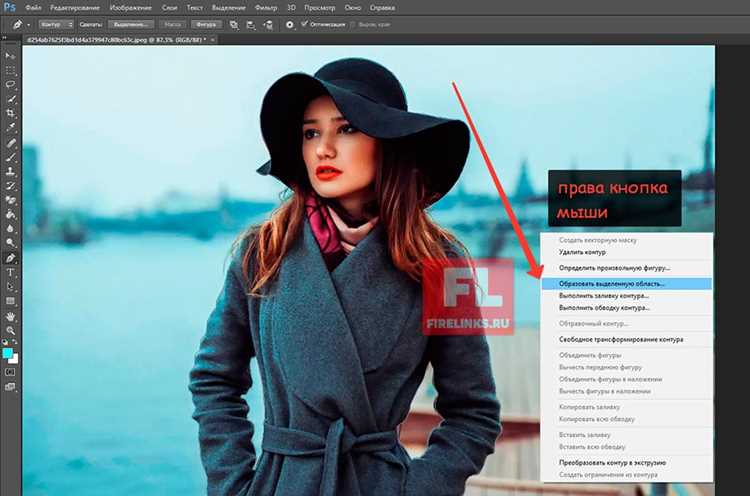
Task: Choose Определить произвольную фигуру...
Action: point(627,268)
